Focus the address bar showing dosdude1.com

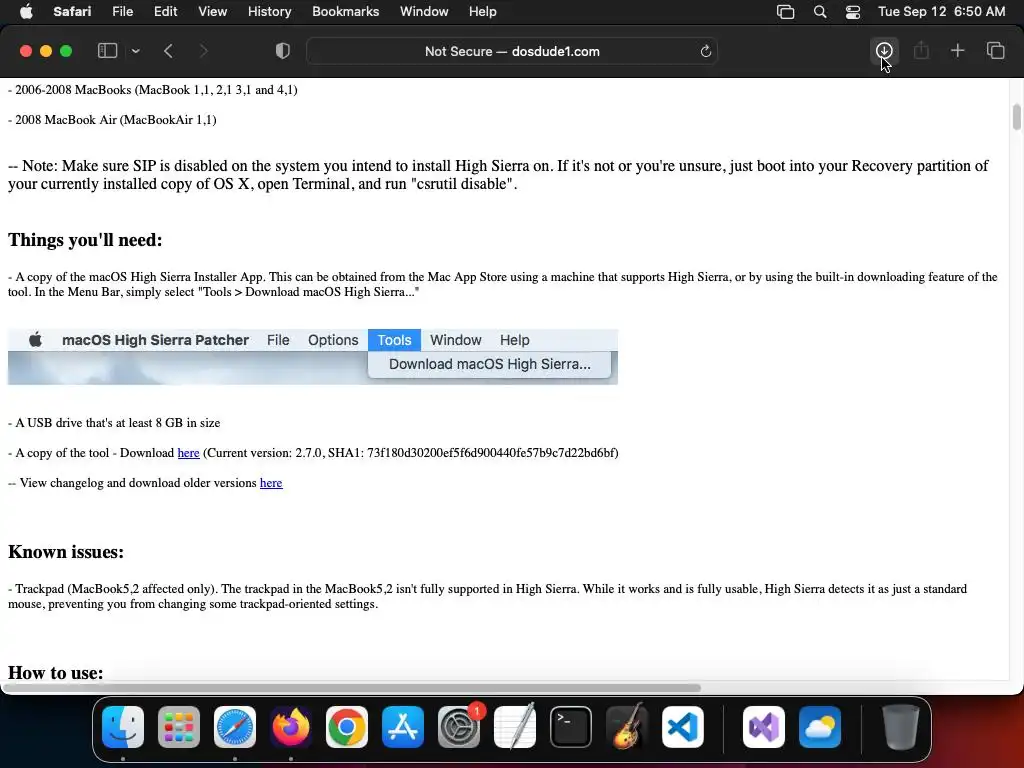tap(511, 52)
